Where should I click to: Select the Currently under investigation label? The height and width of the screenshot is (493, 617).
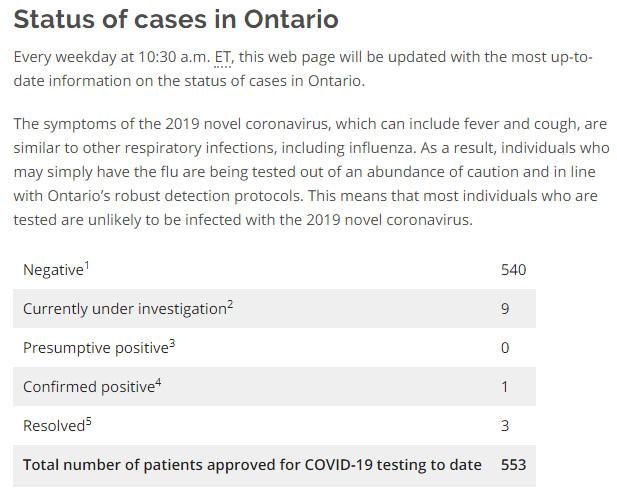(x=124, y=309)
